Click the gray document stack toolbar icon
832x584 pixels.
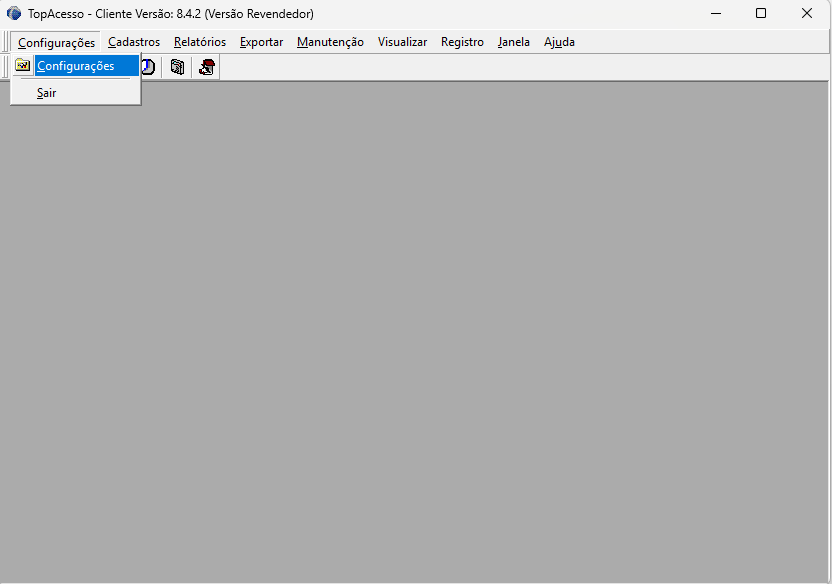point(177,67)
